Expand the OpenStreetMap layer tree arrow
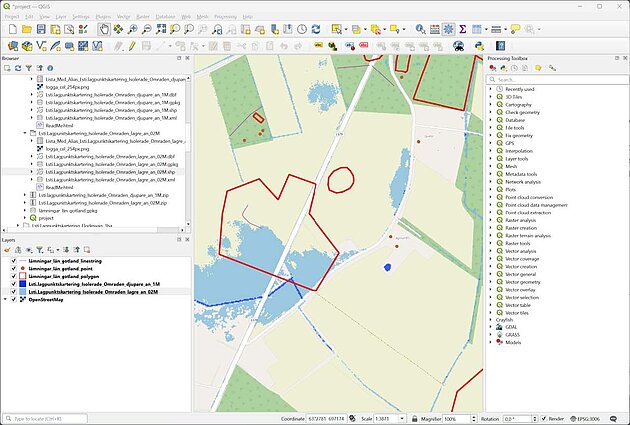The image size is (630, 425). [5, 300]
